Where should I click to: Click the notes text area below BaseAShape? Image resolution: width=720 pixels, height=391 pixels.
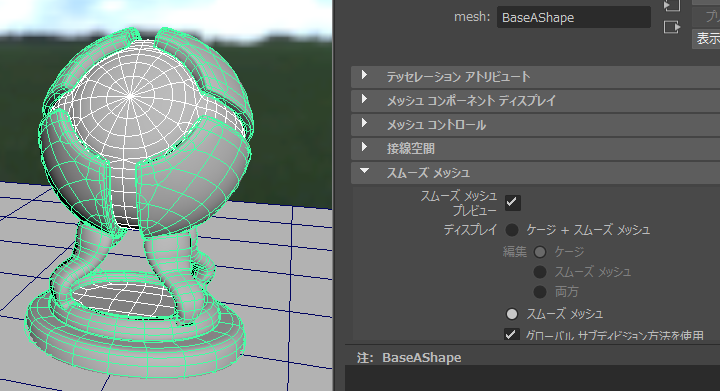[532, 378]
